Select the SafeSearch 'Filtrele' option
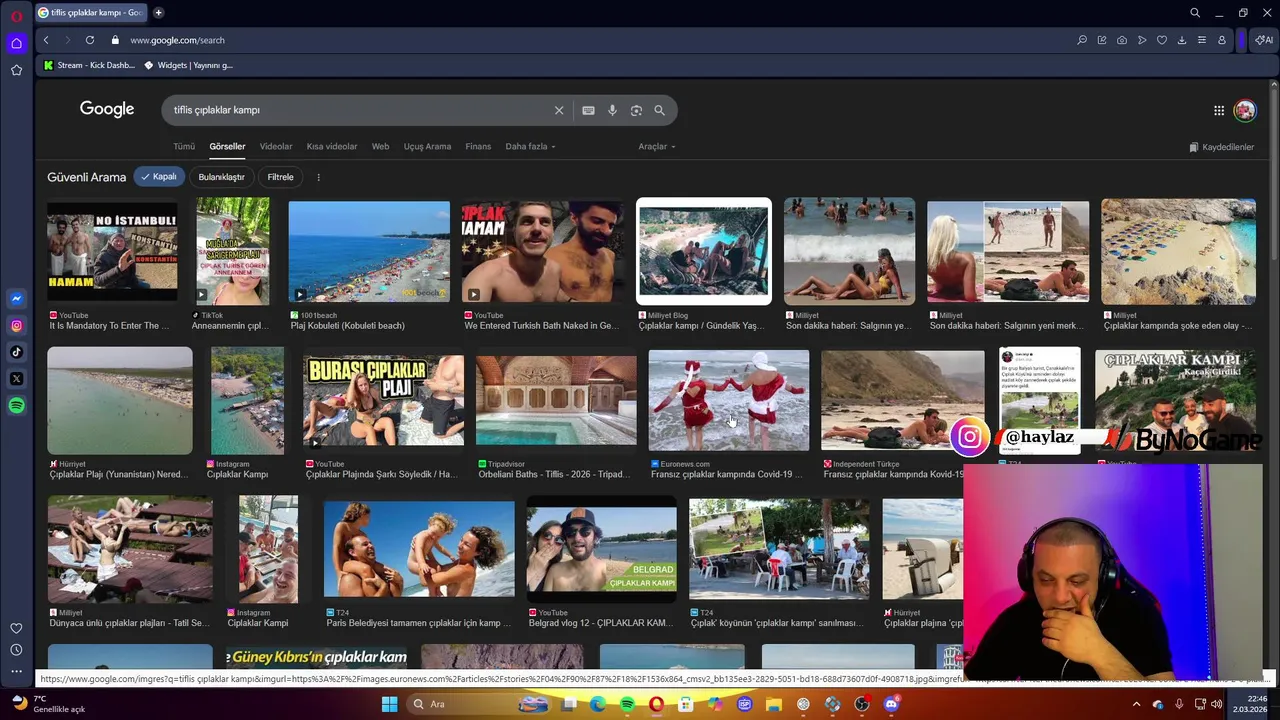Screen dimensions: 1280x720 280,177
